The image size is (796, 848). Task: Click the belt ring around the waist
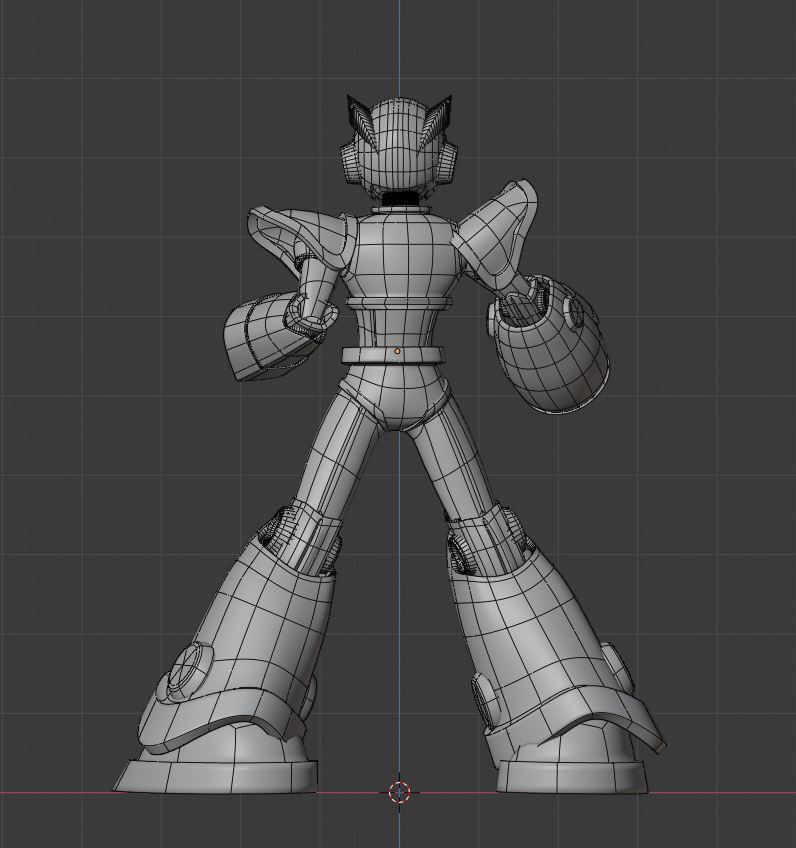point(394,355)
